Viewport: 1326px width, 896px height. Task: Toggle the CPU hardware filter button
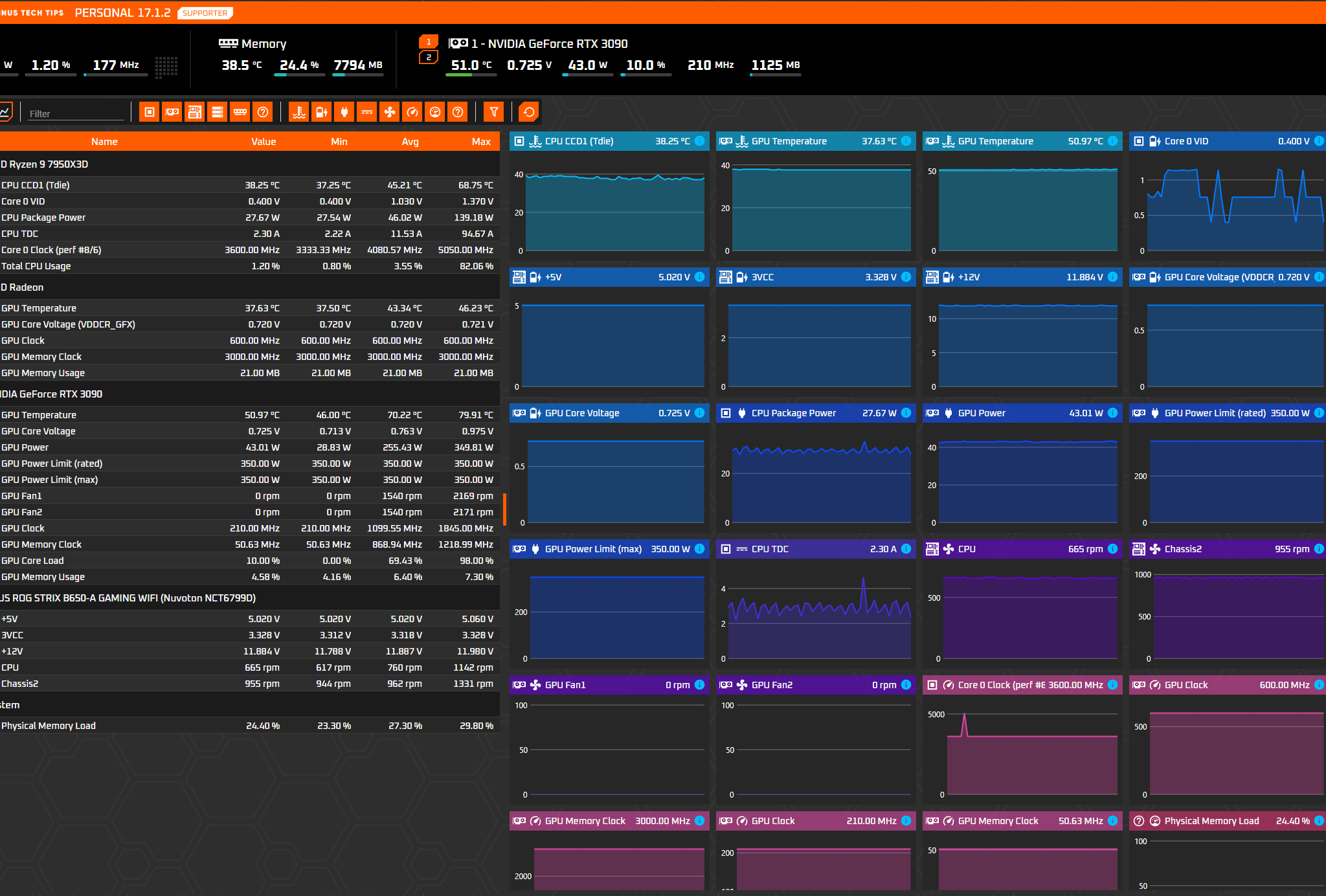149,112
